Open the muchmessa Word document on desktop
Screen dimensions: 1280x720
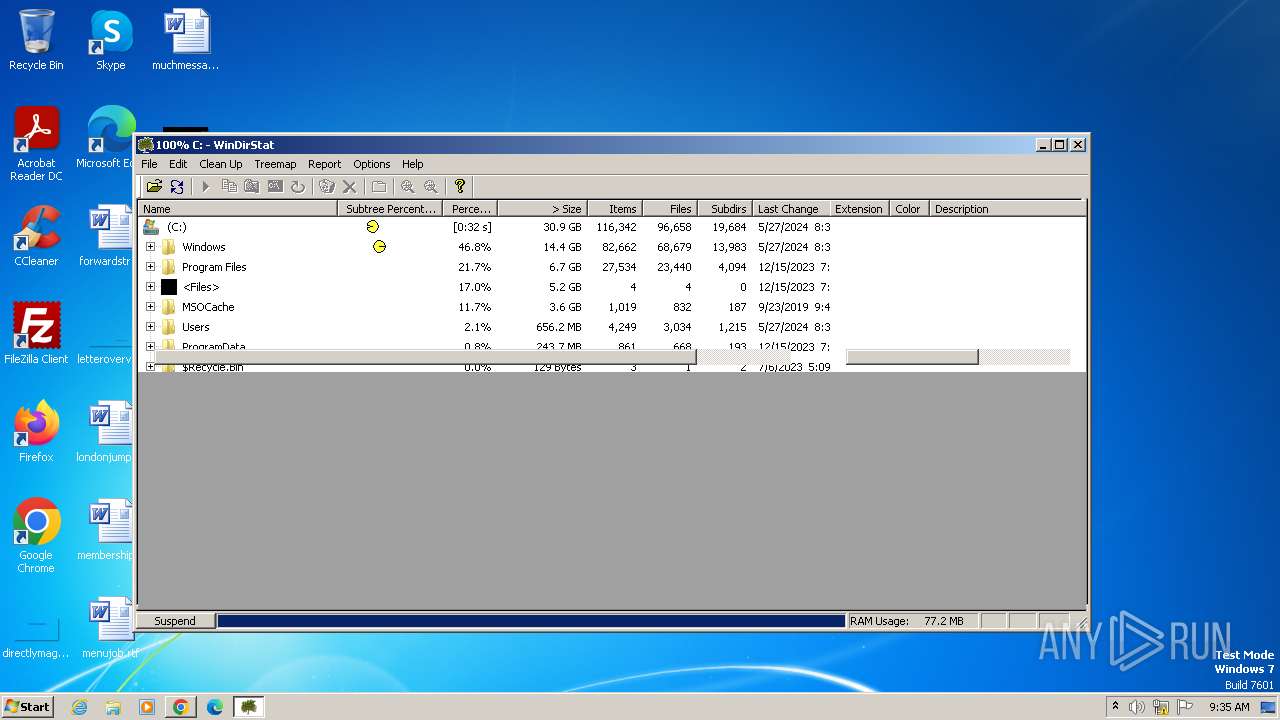click(186, 40)
